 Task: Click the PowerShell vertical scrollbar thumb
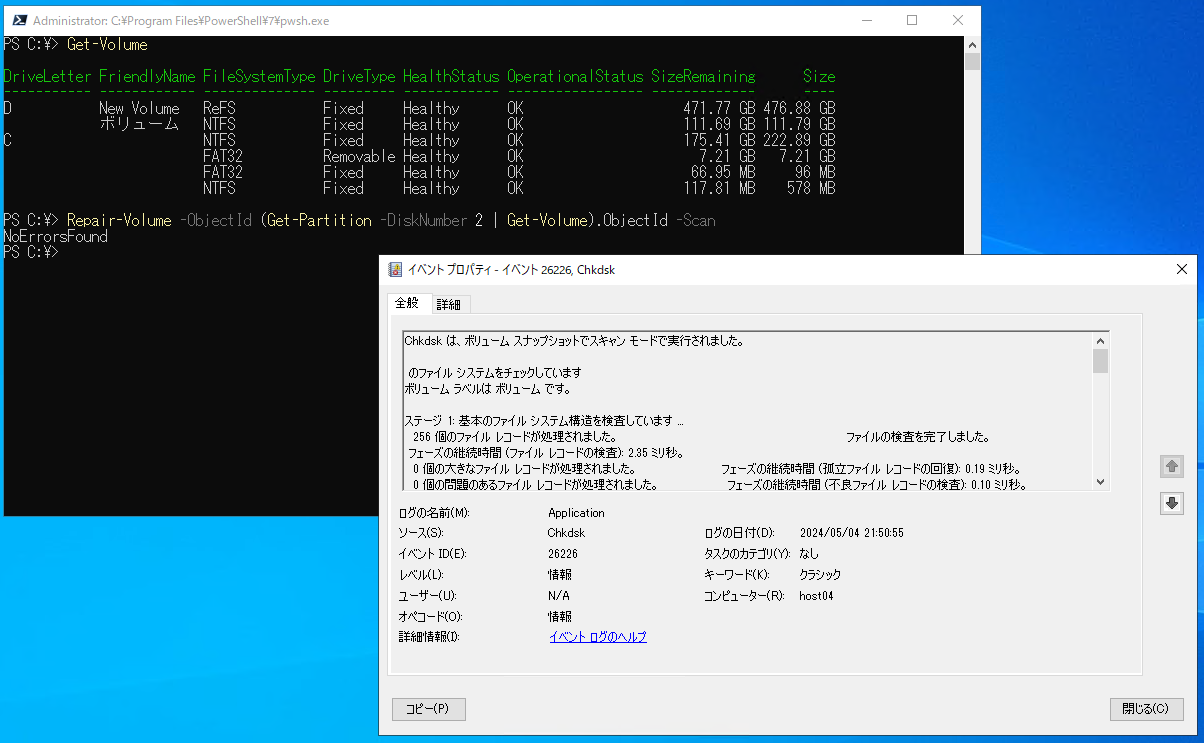(x=971, y=63)
